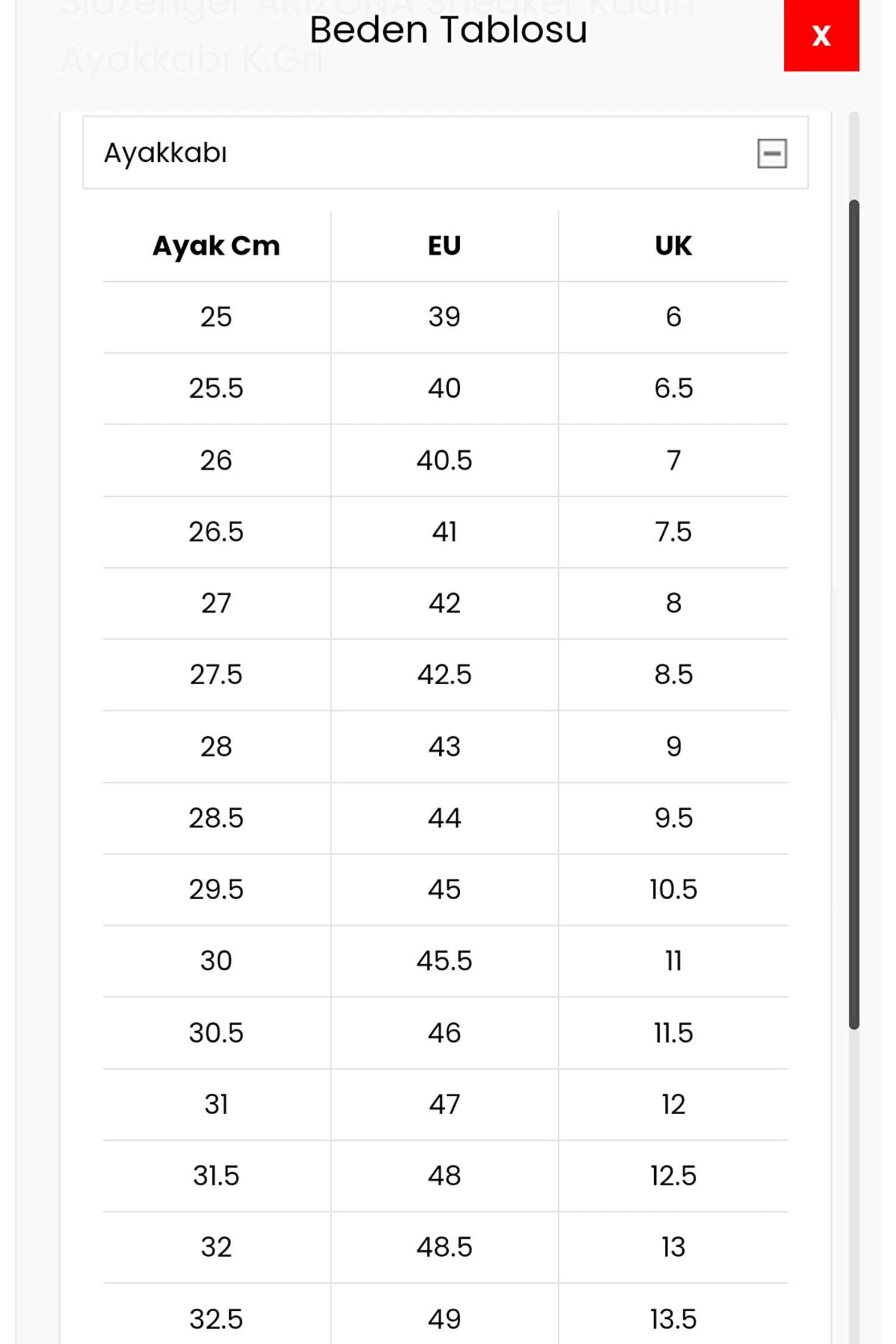This screenshot has height=1344, width=896.
Task: Select UK size 8.5 cell
Action: pos(673,675)
